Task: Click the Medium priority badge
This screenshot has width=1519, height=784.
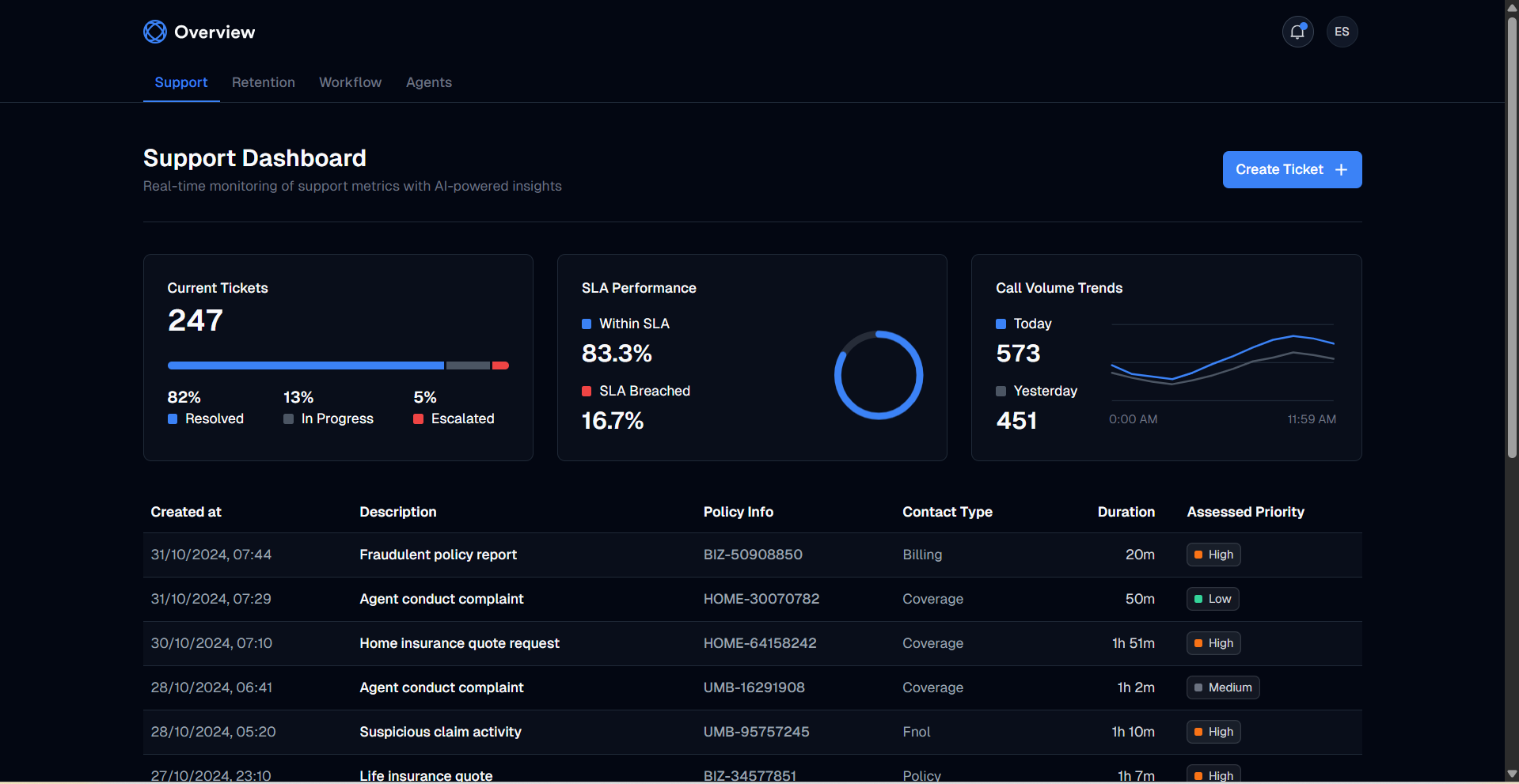Action: coord(1222,687)
